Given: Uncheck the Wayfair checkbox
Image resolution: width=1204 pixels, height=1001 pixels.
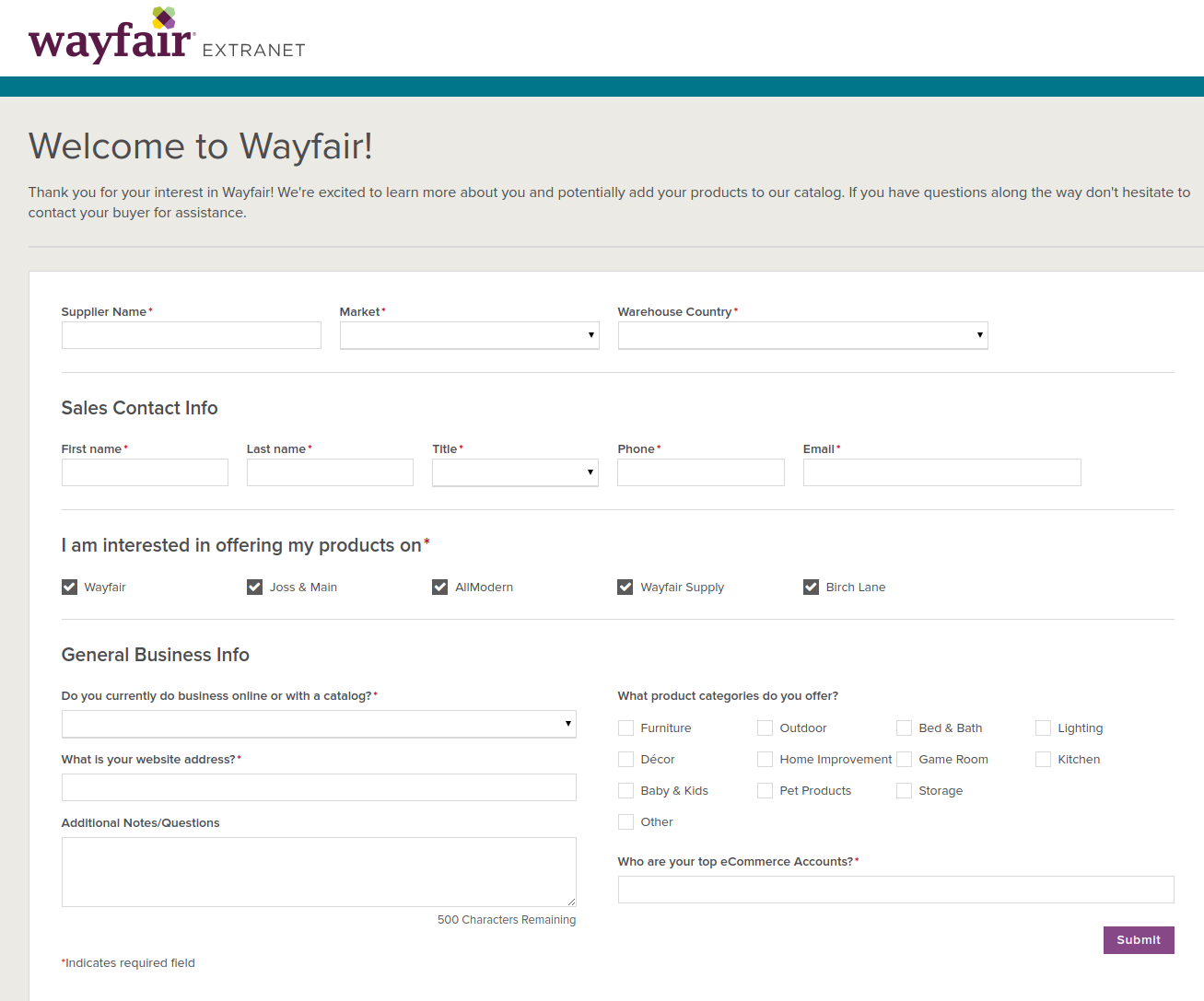Looking at the screenshot, I should click(70, 588).
